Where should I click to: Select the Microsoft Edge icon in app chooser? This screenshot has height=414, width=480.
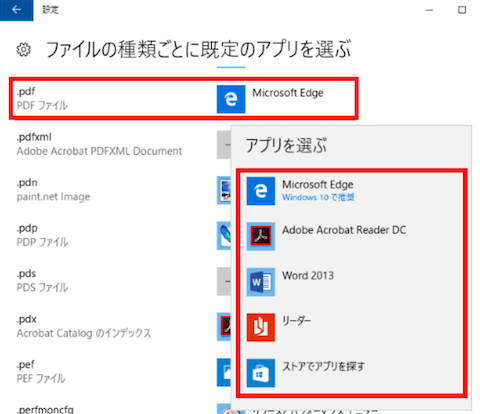(261, 191)
